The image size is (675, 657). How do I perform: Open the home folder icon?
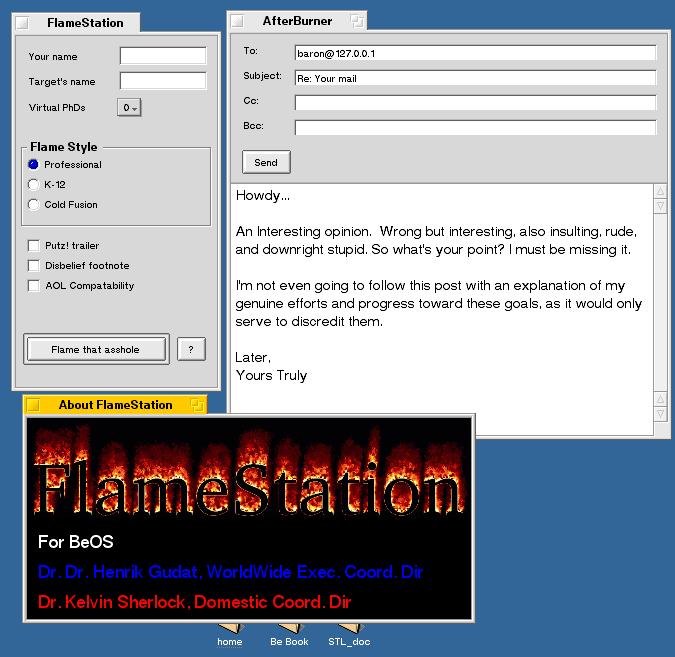click(x=230, y=635)
